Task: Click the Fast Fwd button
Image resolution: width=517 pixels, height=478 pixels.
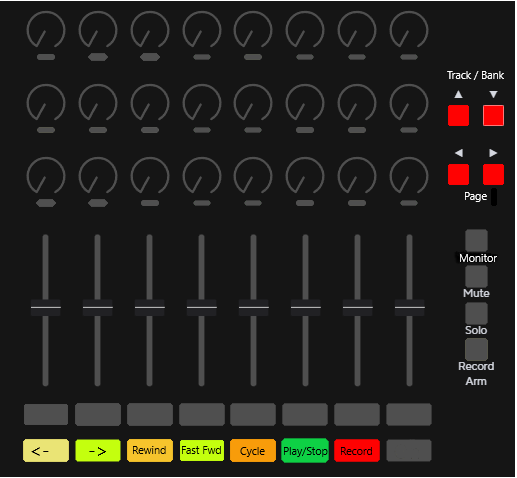Action: (x=202, y=451)
